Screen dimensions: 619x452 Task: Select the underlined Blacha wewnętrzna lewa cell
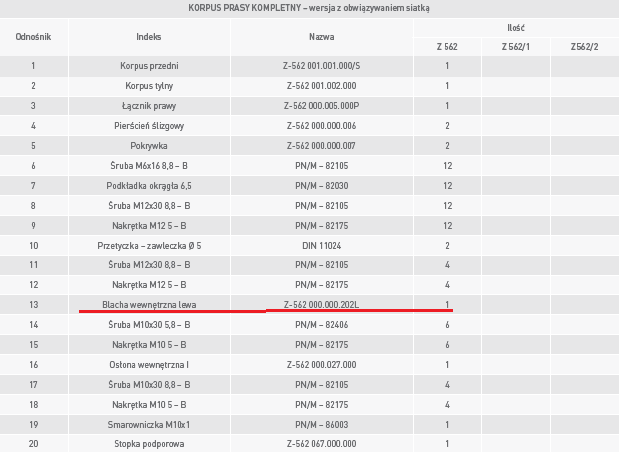[149, 305]
